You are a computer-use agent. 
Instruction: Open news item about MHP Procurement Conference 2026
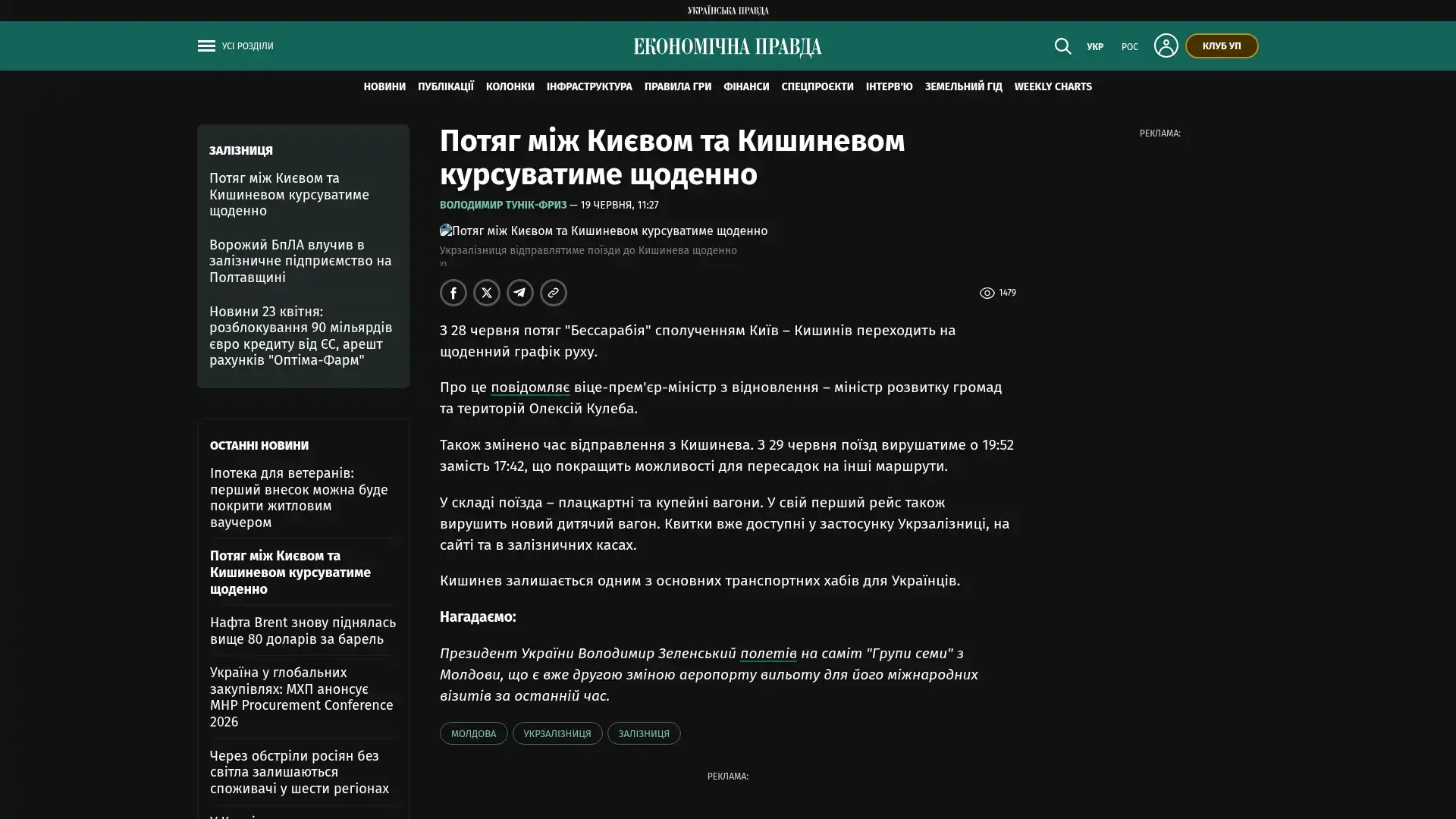click(x=302, y=697)
